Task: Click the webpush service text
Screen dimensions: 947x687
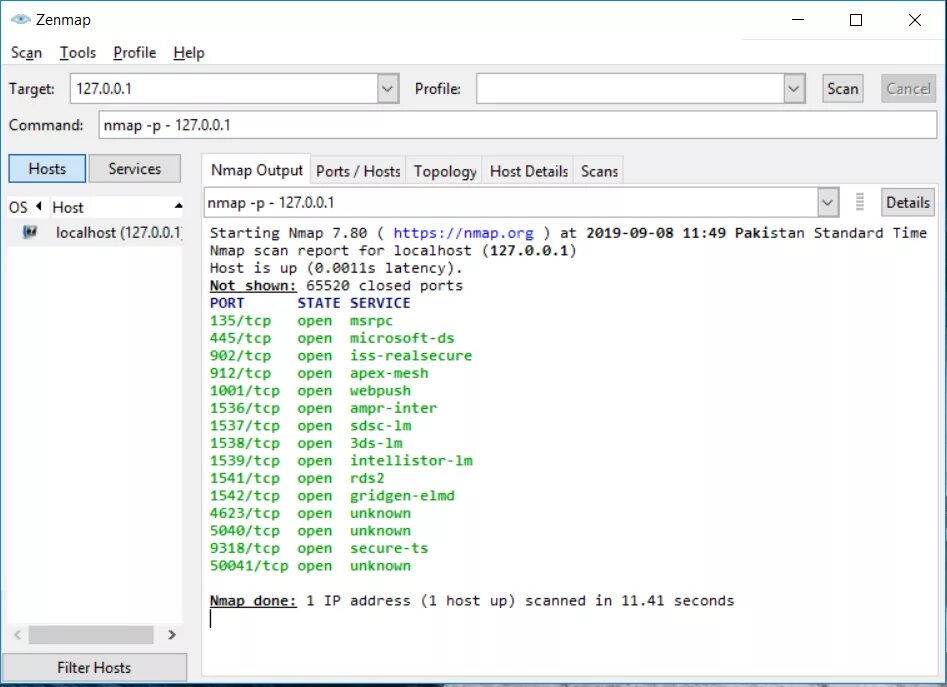Action: pyautogui.click(x=380, y=391)
